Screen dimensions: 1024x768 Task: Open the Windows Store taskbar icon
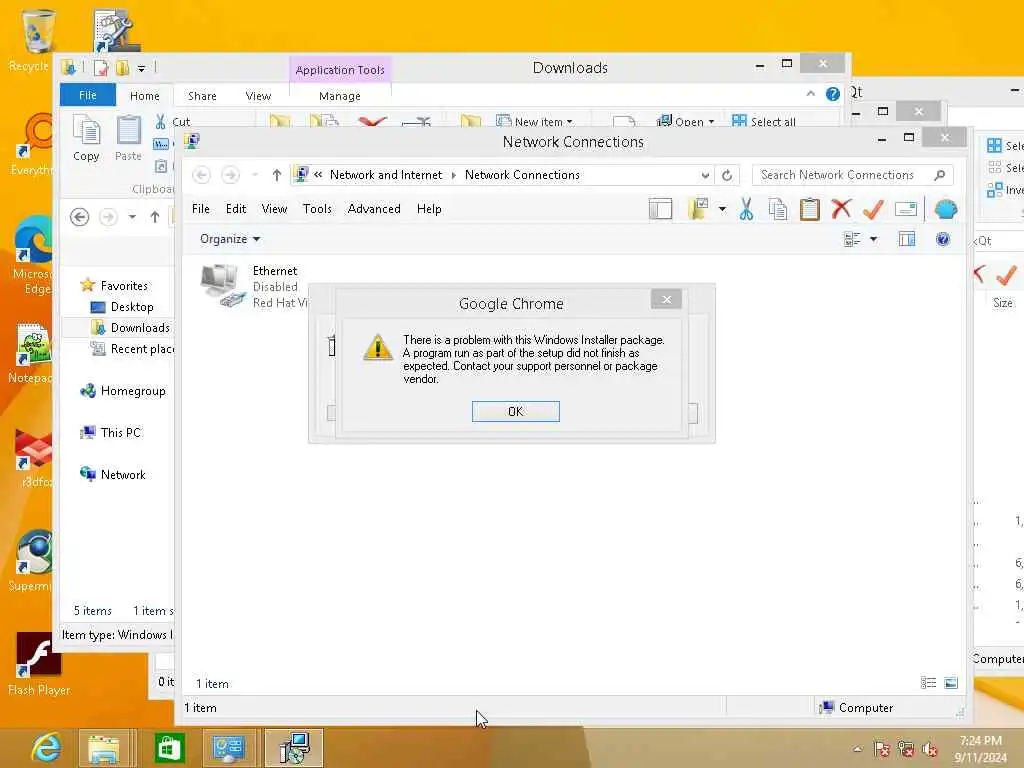[x=169, y=748]
